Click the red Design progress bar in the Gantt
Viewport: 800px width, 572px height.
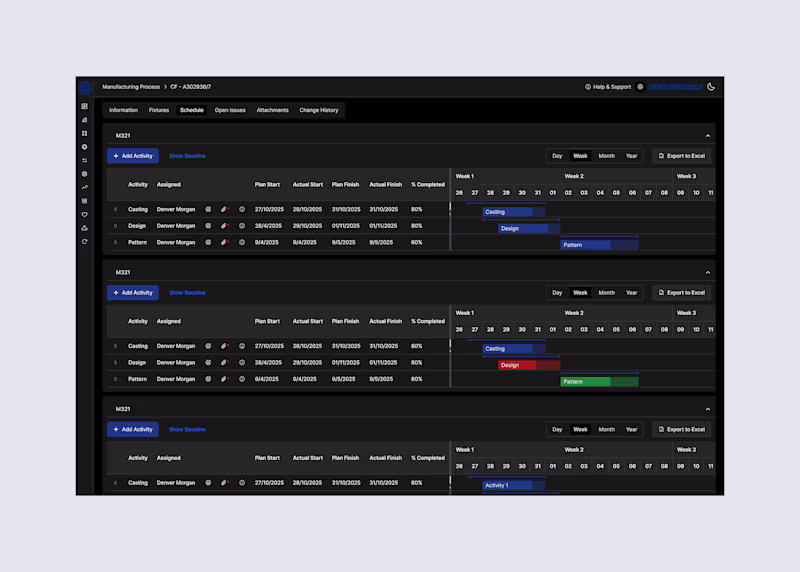coord(529,365)
